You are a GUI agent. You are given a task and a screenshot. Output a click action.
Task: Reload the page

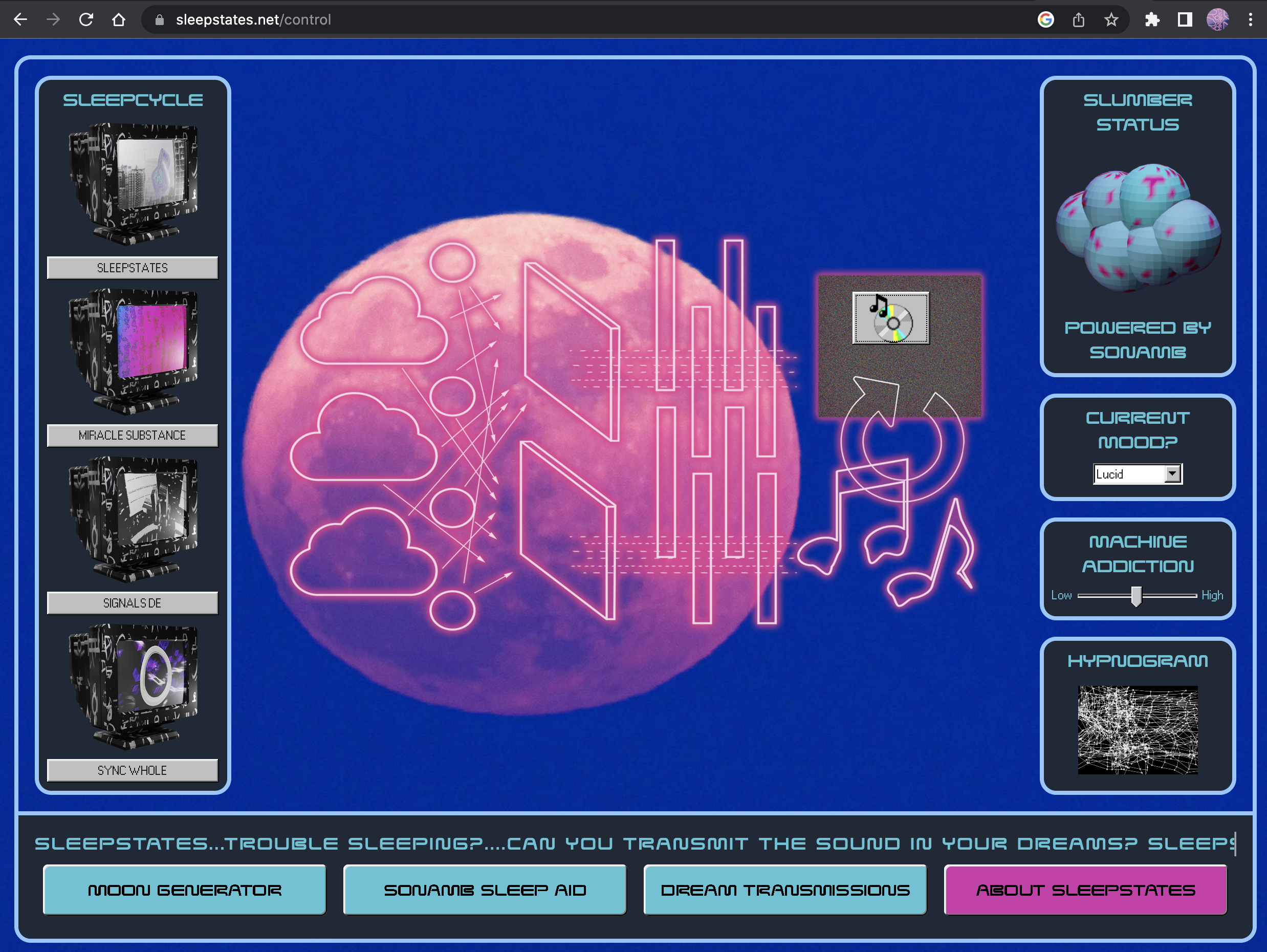[x=86, y=20]
